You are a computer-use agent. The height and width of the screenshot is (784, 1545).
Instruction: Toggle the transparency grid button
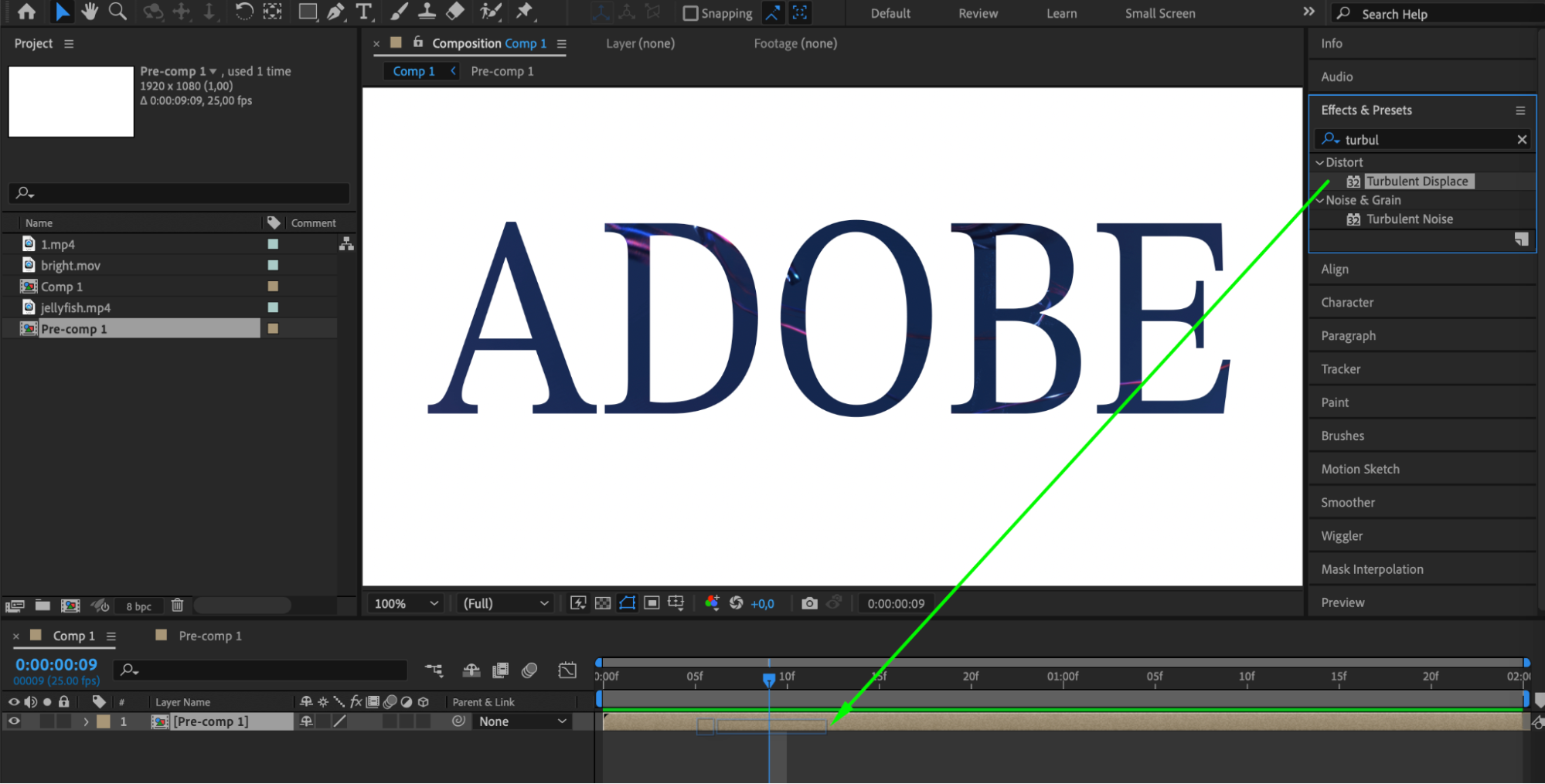603,603
